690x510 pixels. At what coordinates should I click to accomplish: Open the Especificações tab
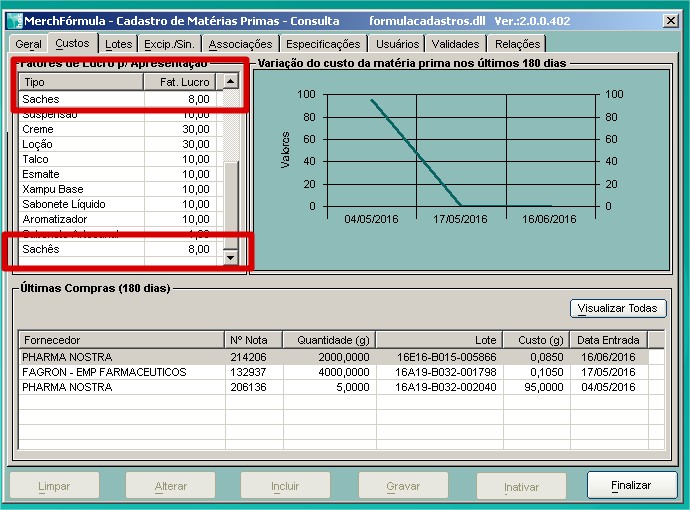click(x=322, y=44)
